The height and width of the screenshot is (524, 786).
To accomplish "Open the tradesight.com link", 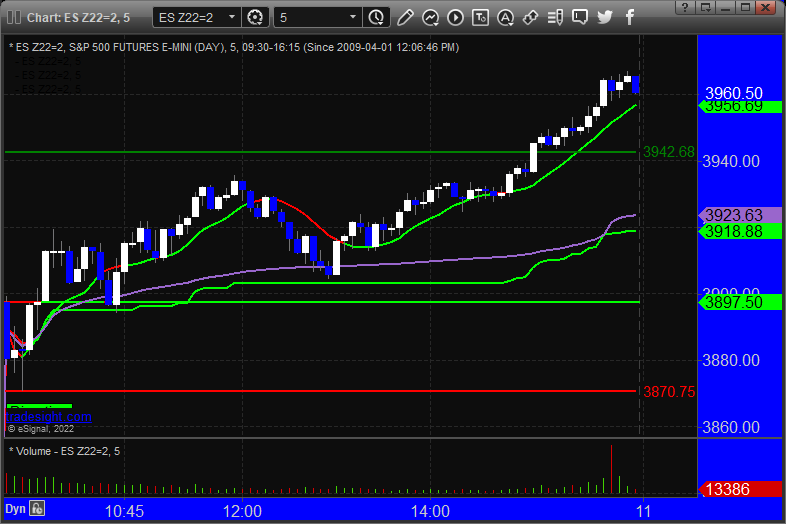I will click(48, 417).
